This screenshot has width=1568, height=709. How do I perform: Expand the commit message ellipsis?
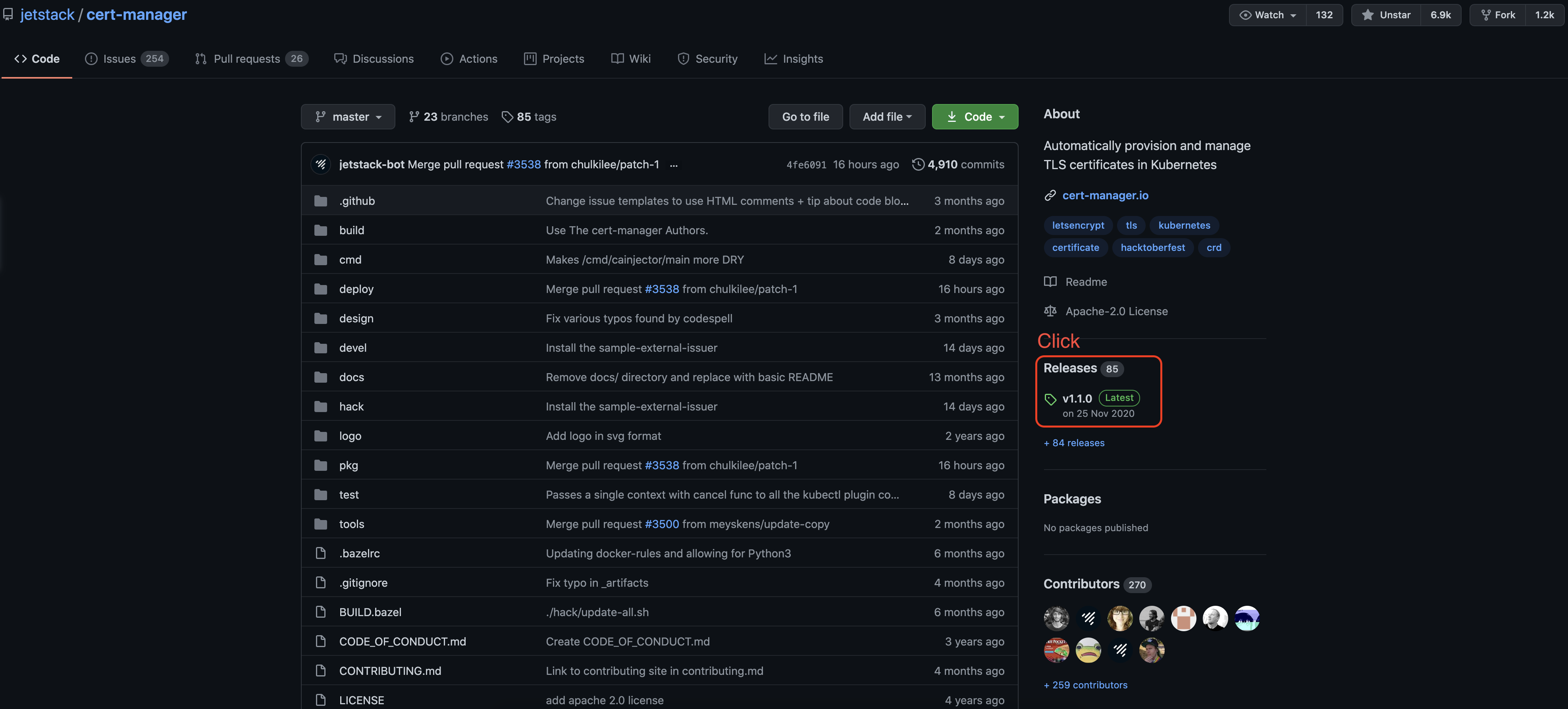[673, 165]
